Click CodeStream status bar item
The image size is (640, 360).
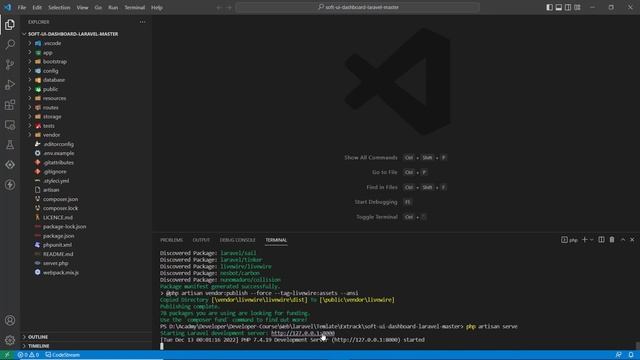pos(62,355)
